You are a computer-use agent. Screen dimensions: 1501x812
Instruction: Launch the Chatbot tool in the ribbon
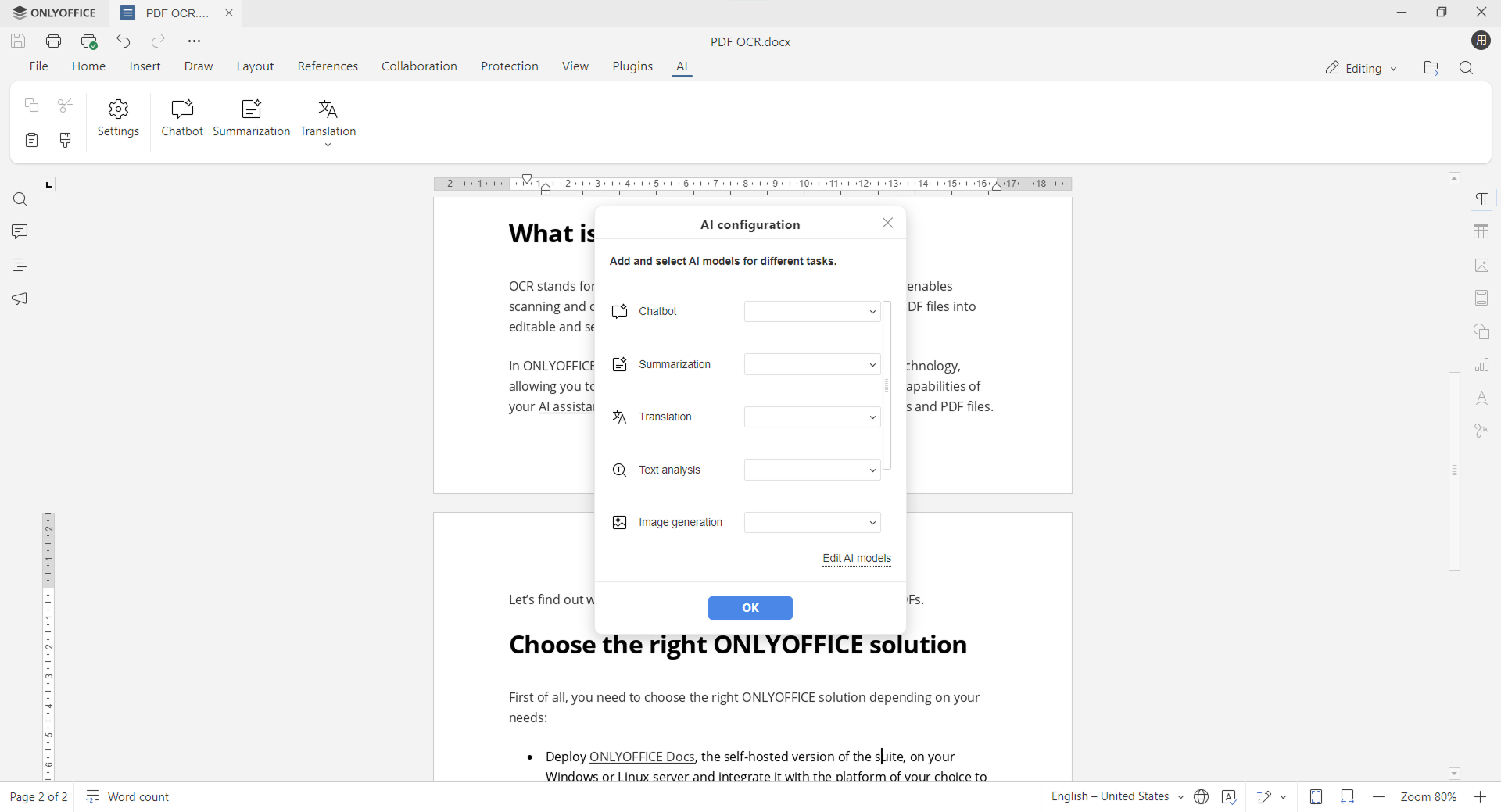click(182, 119)
